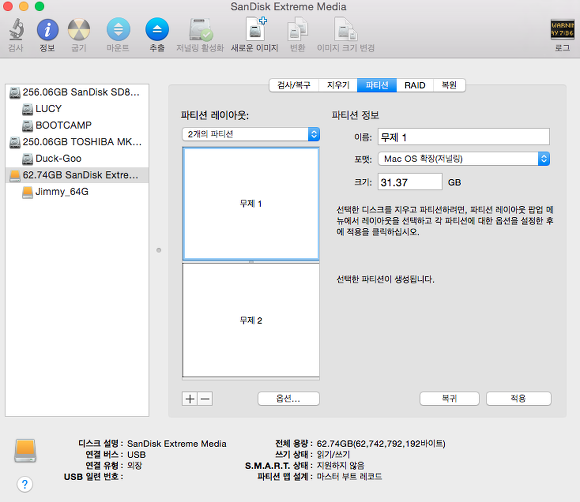Click the 굽기 (Burn) icon
The height and width of the screenshot is (502, 580).
[79, 30]
